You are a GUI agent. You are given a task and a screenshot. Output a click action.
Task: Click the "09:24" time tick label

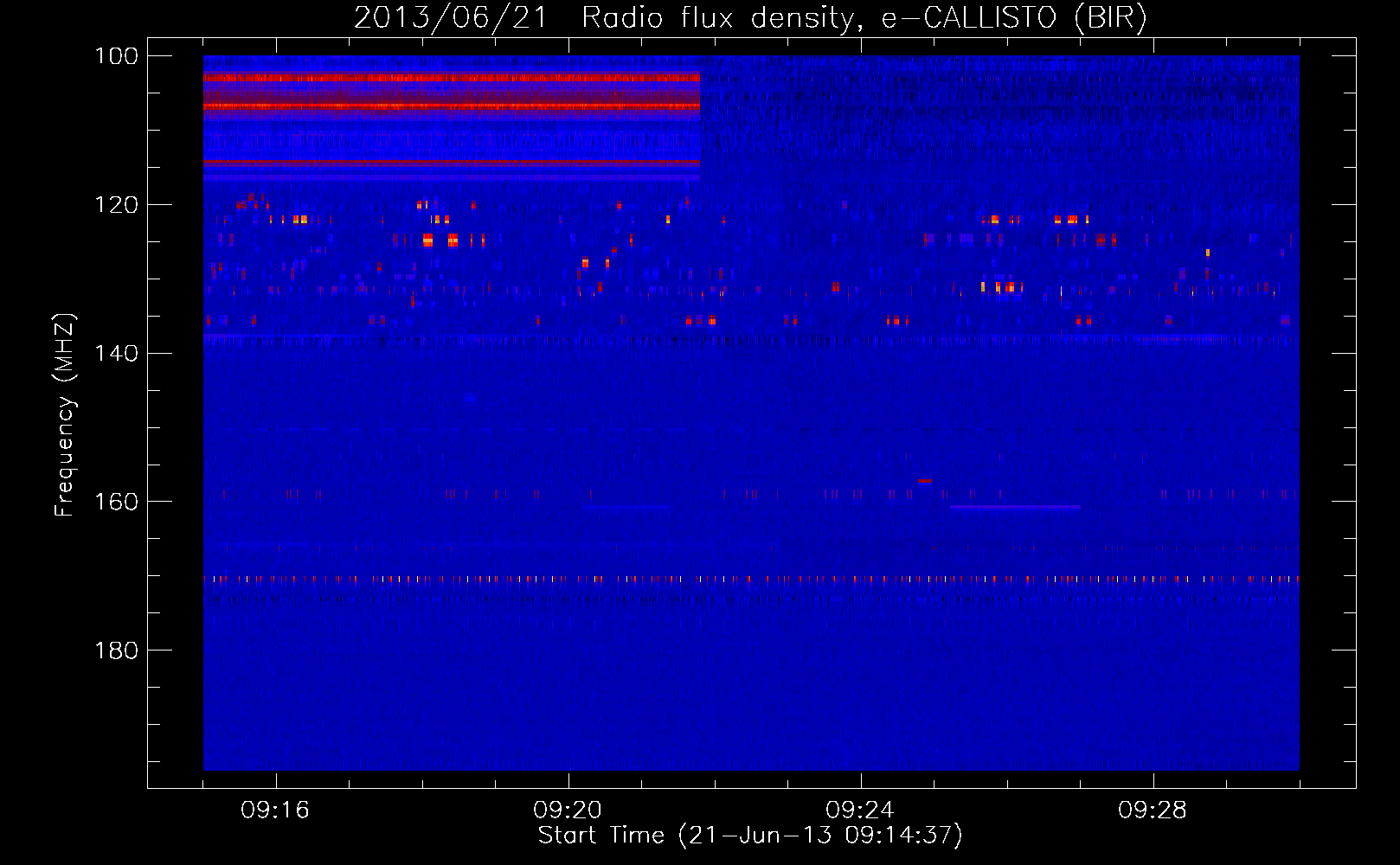(860, 811)
